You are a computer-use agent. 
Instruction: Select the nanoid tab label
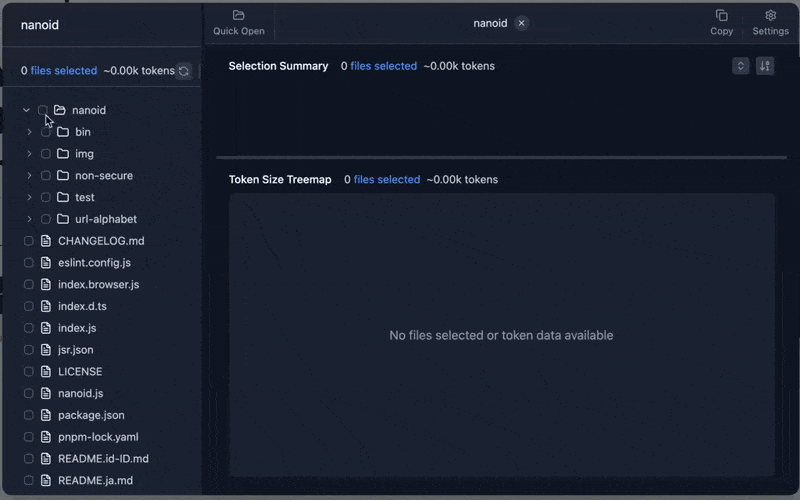coord(490,23)
